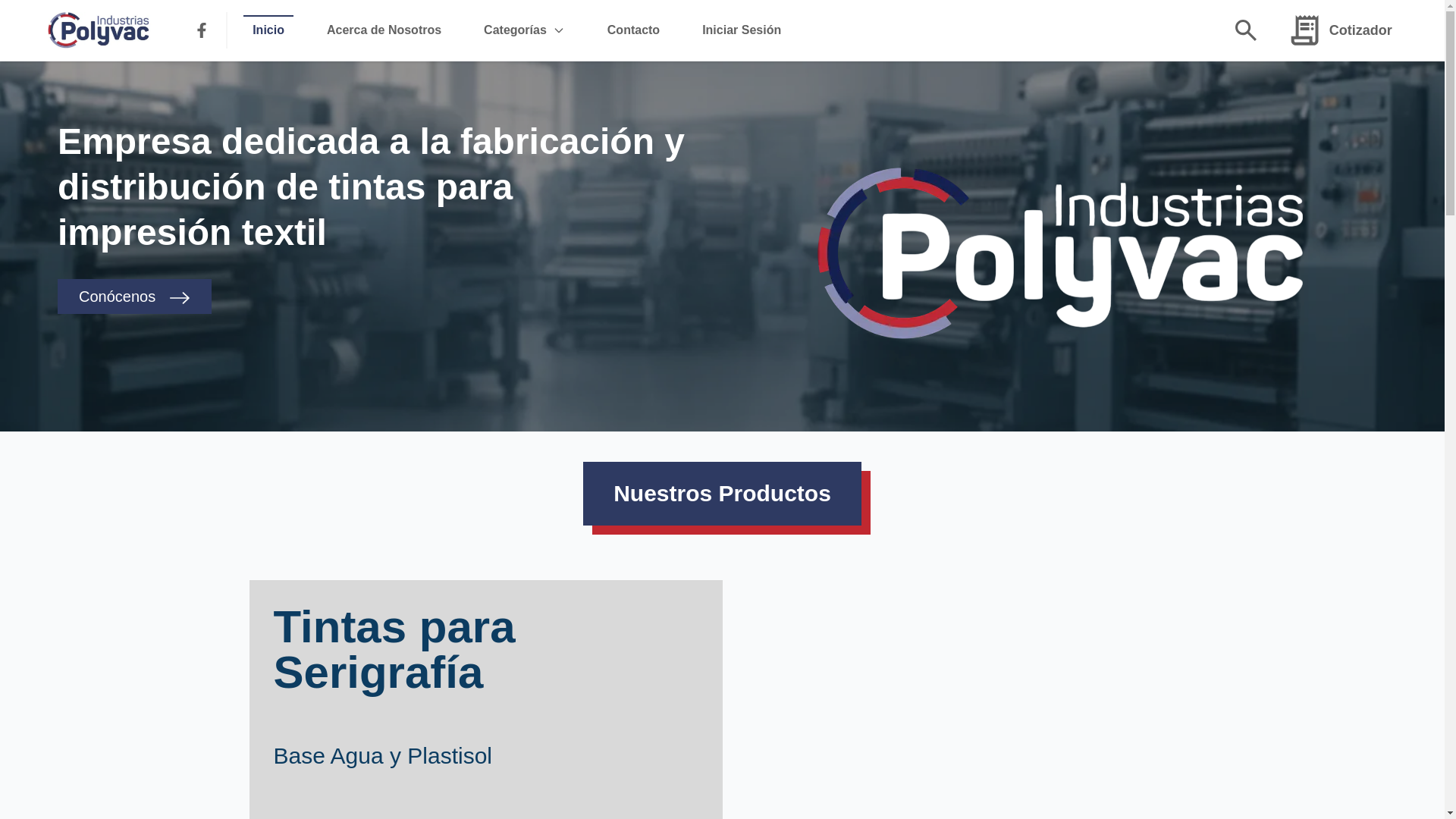Click the Cotizador quote list icon
Image resolution: width=1456 pixels, height=819 pixels.
point(1304,30)
